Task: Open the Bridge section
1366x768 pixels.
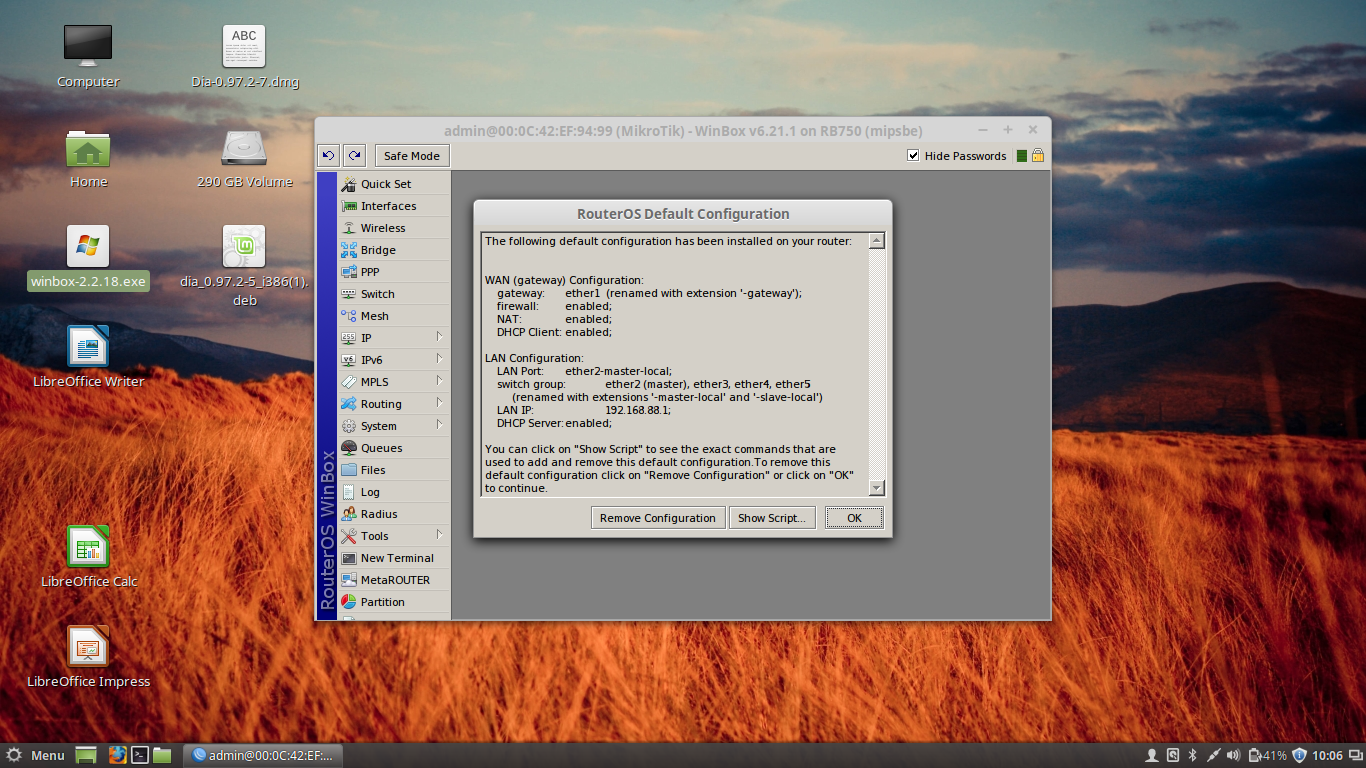Action: pos(394,250)
